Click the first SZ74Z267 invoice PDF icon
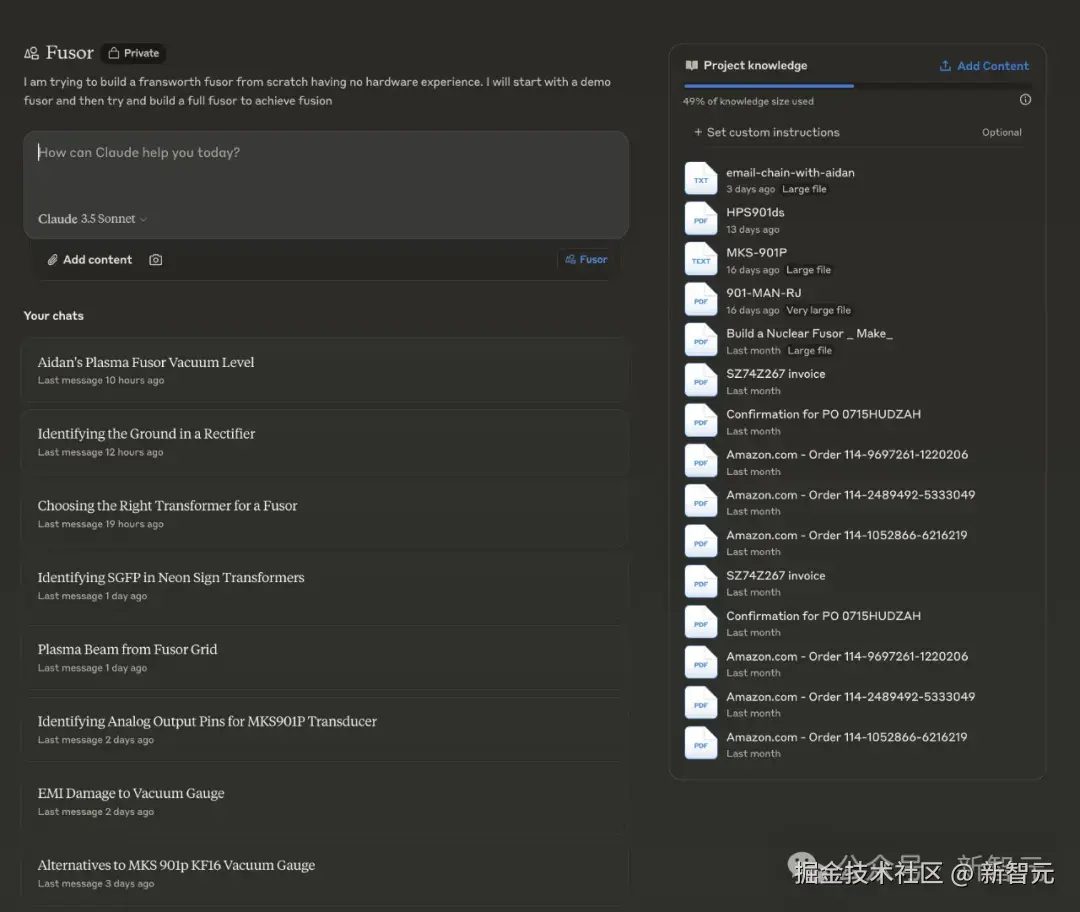The image size is (1080, 912). [x=700, y=381]
